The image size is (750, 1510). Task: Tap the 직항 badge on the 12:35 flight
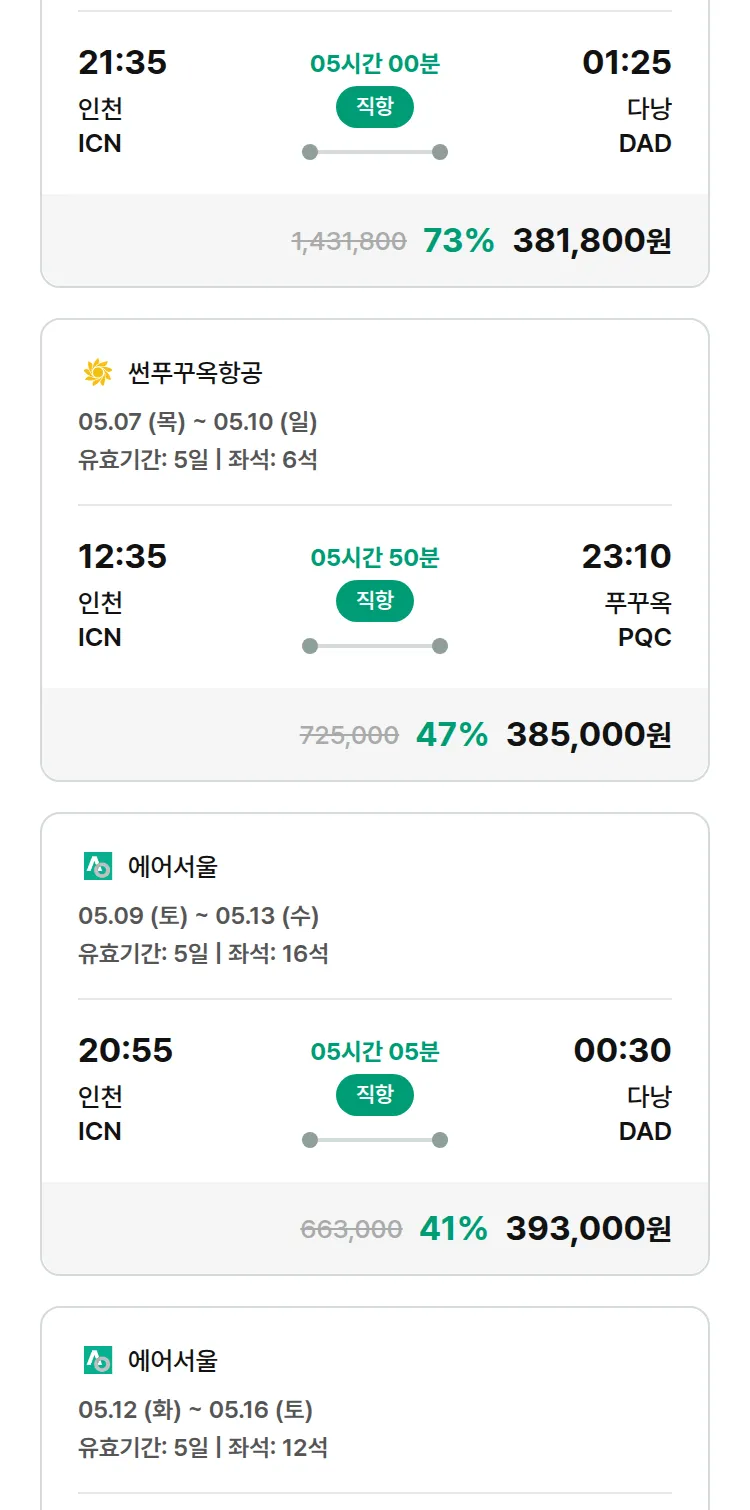(x=374, y=601)
